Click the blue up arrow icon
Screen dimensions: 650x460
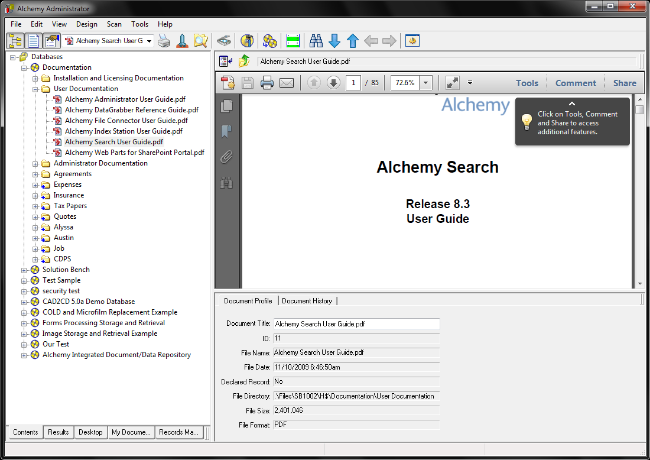point(353,41)
